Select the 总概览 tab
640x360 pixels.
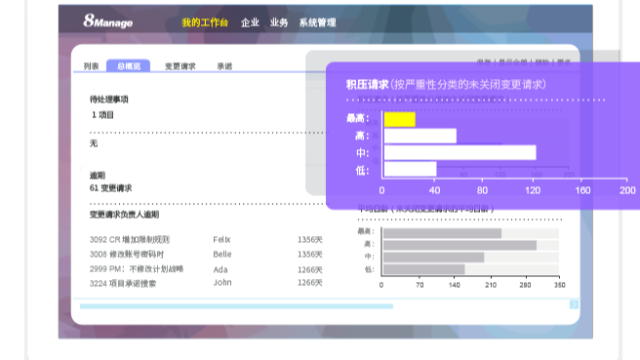click(128, 66)
